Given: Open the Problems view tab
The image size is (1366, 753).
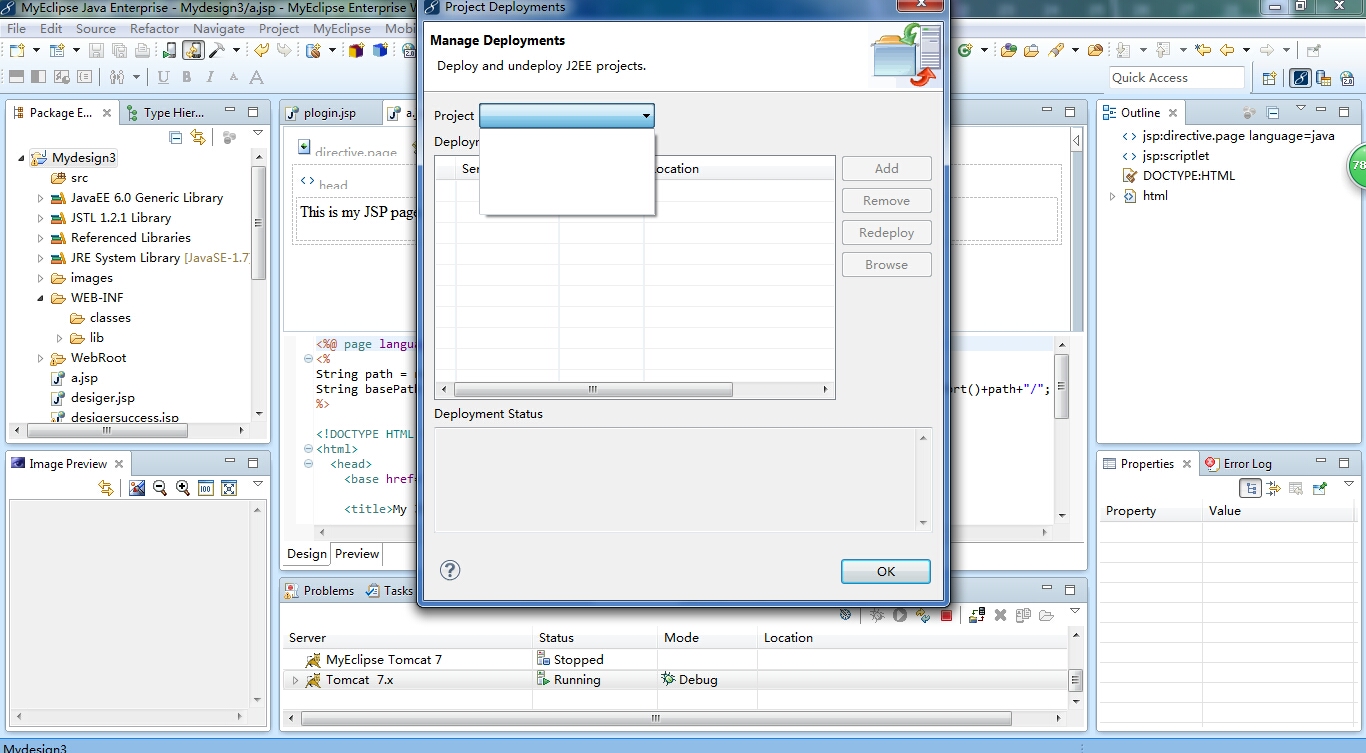Looking at the screenshot, I should pos(319,591).
